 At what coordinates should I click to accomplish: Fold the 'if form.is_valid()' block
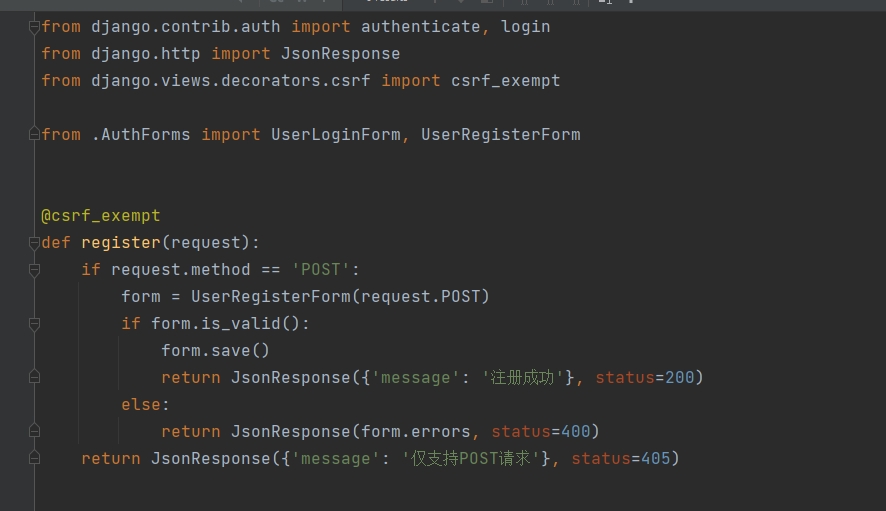tap(35, 324)
